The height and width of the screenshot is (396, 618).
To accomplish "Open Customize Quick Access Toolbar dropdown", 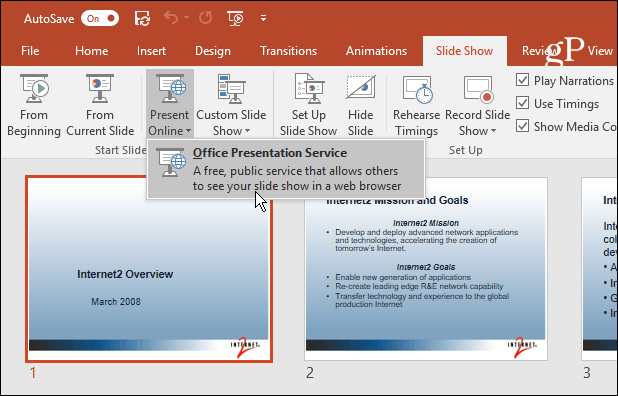I will (263, 18).
